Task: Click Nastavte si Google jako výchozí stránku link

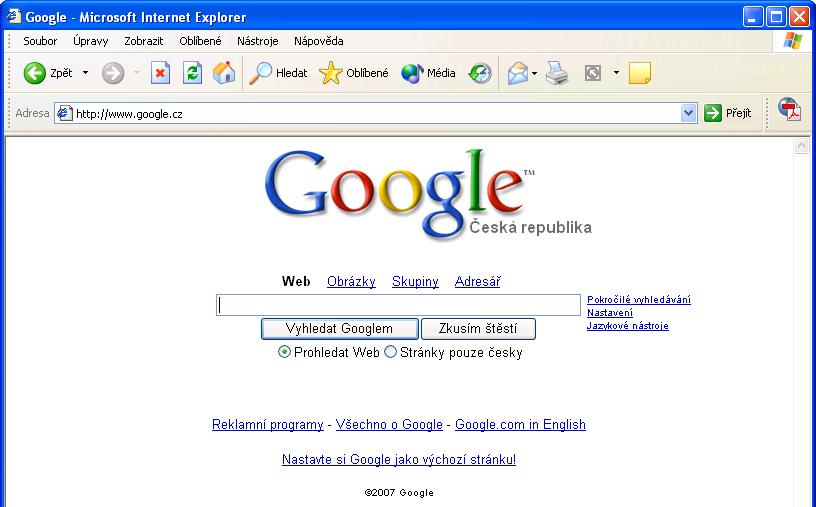Action: (399, 459)
